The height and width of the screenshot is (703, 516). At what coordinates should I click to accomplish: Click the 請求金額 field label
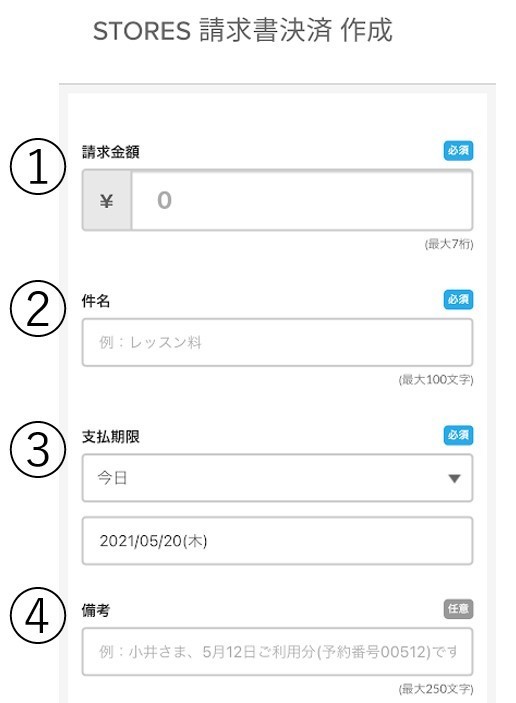tap(111, 152)
